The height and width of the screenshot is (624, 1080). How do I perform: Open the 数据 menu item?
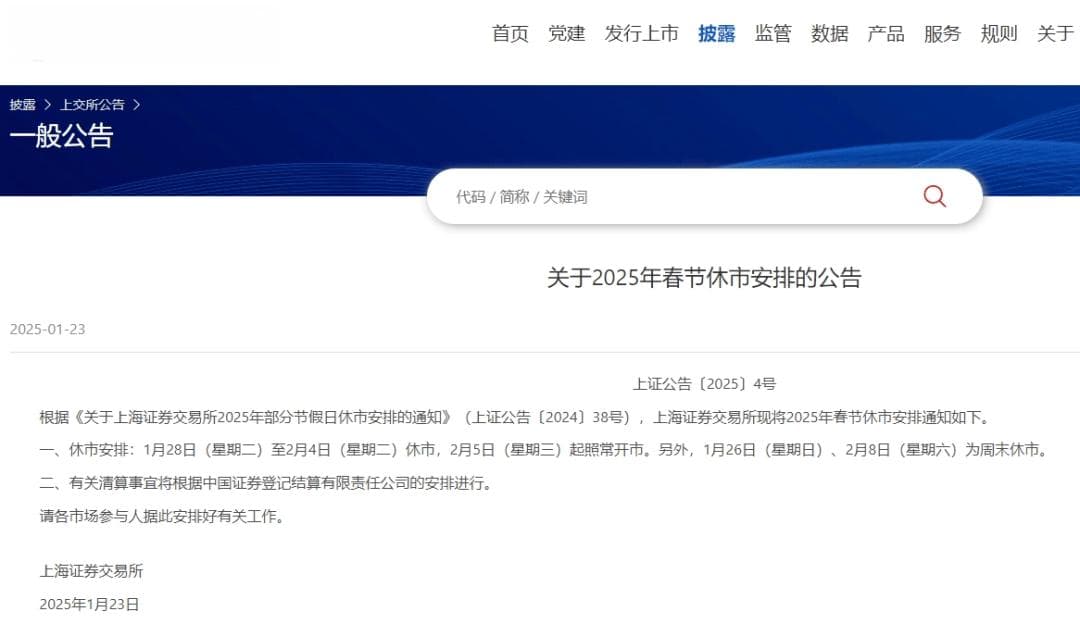tap(829, 33)
